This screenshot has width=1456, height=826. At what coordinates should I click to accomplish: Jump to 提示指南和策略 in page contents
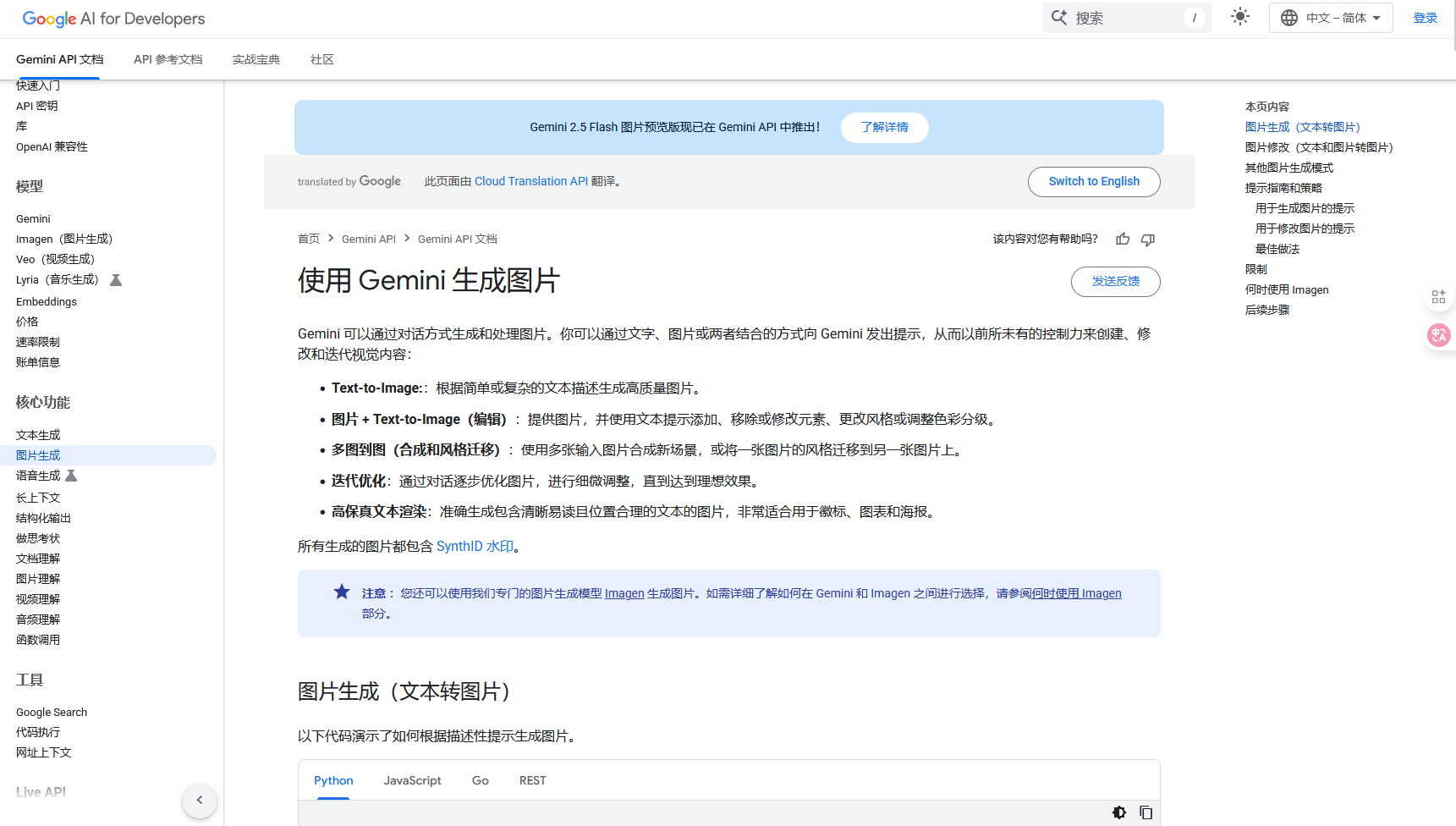click(x=1283, y=188)
